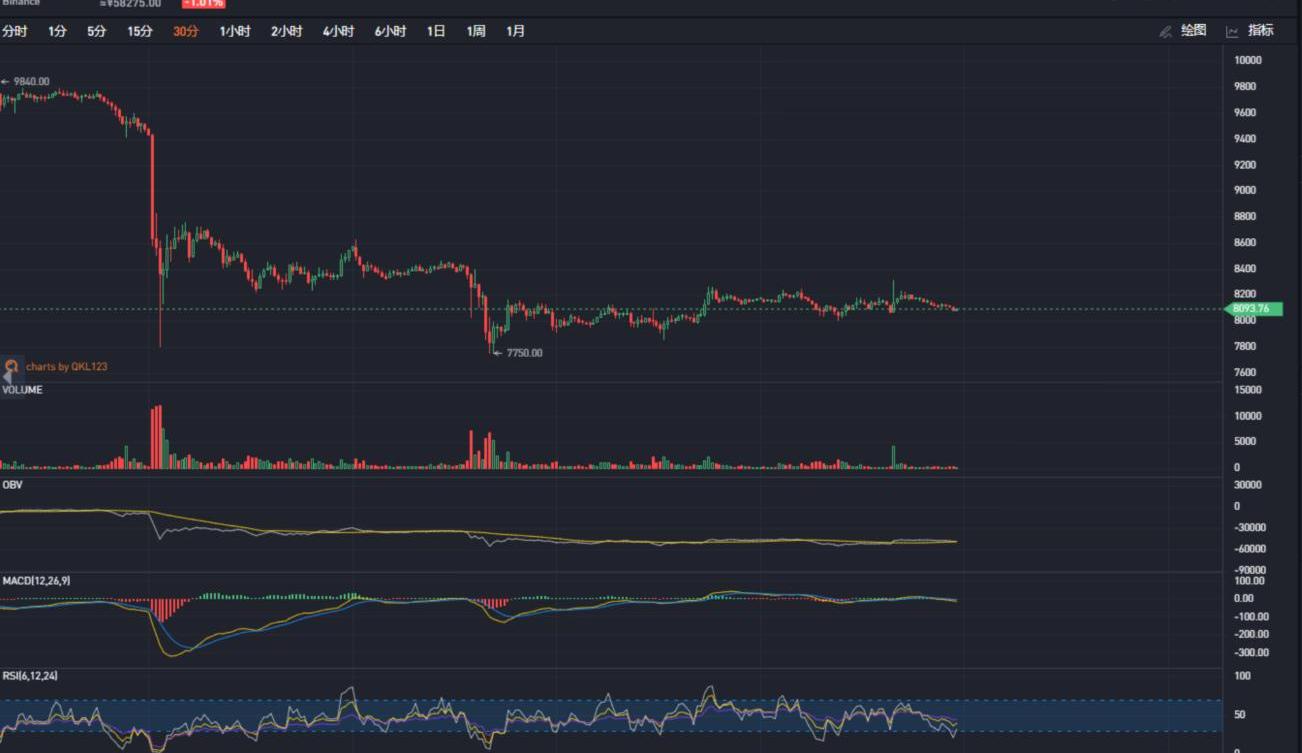Switch to the 1周 weekly chart
This screenshot has height=753, width=1302.
[x=476, y=31]
